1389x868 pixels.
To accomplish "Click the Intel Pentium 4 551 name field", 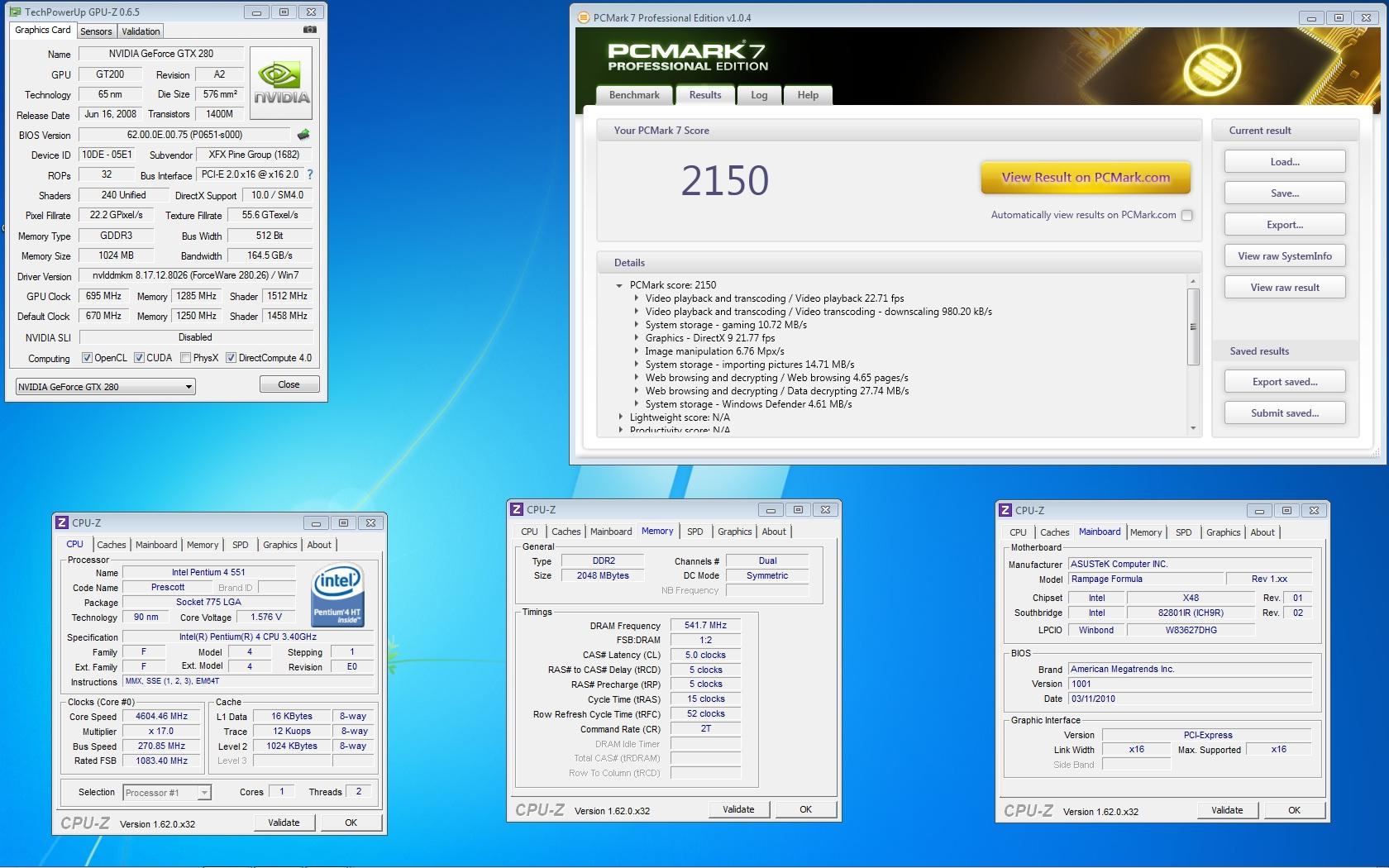I will click(208, 572).
